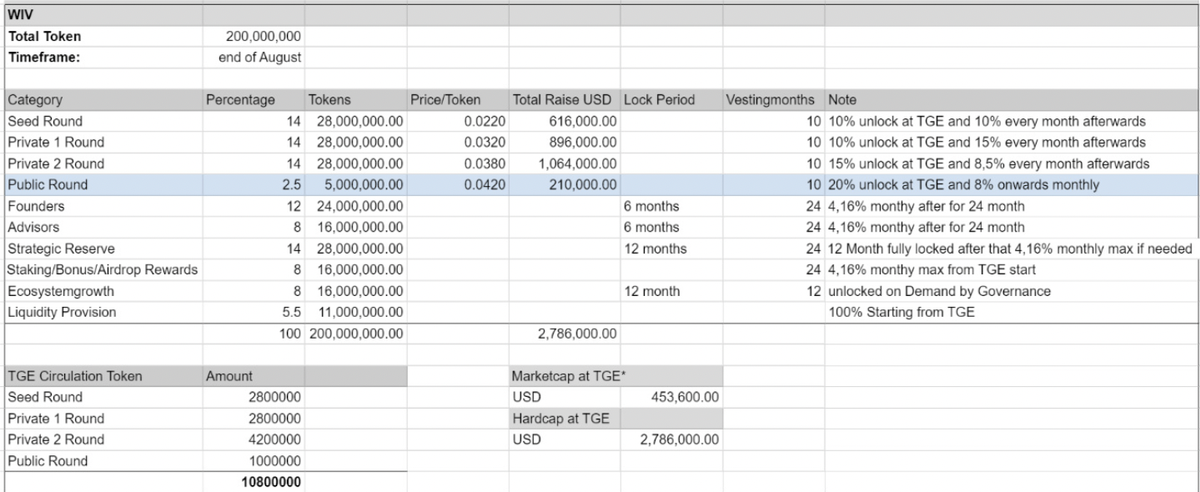Click the highlighted Public Round category cell
The height and width of the screenshot is (492, 1200).
[x=48, y=185]
